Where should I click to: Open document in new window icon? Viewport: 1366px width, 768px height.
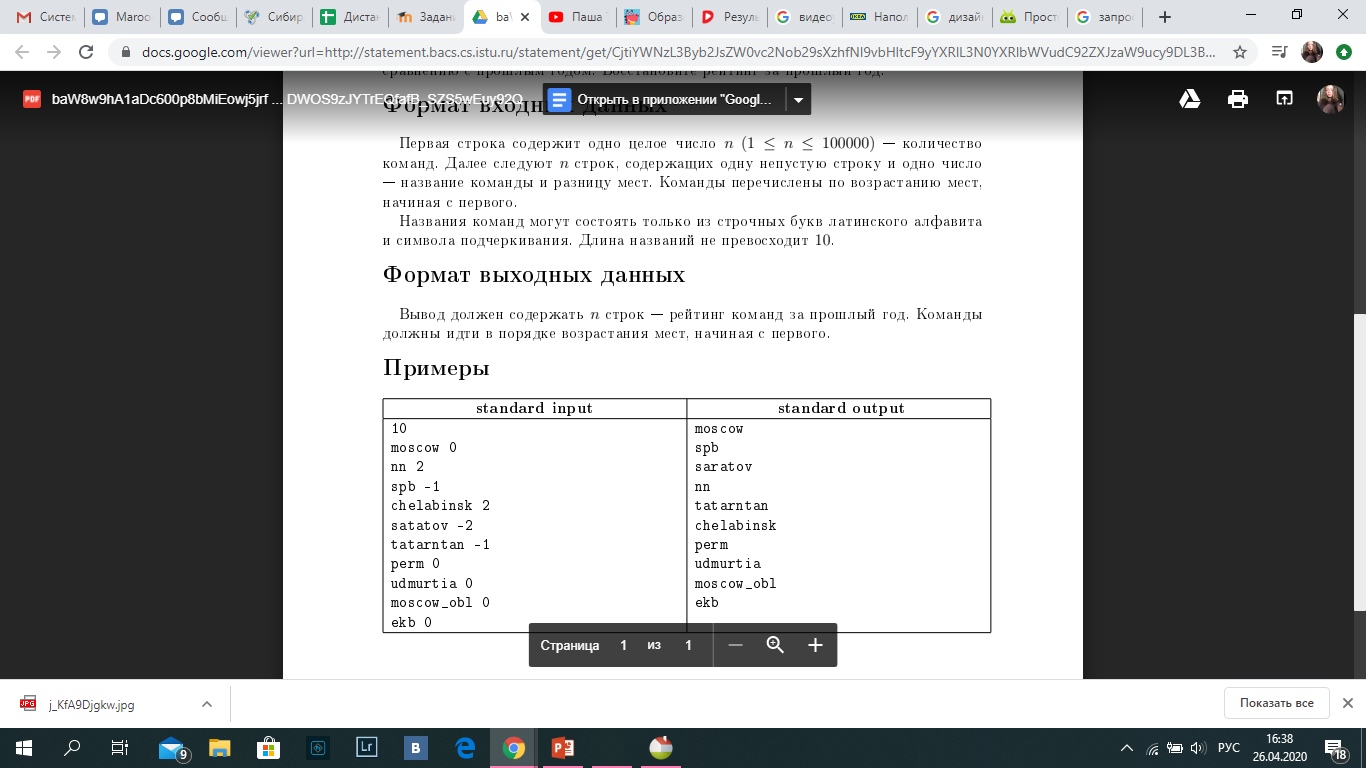[x=1284, y=99]
